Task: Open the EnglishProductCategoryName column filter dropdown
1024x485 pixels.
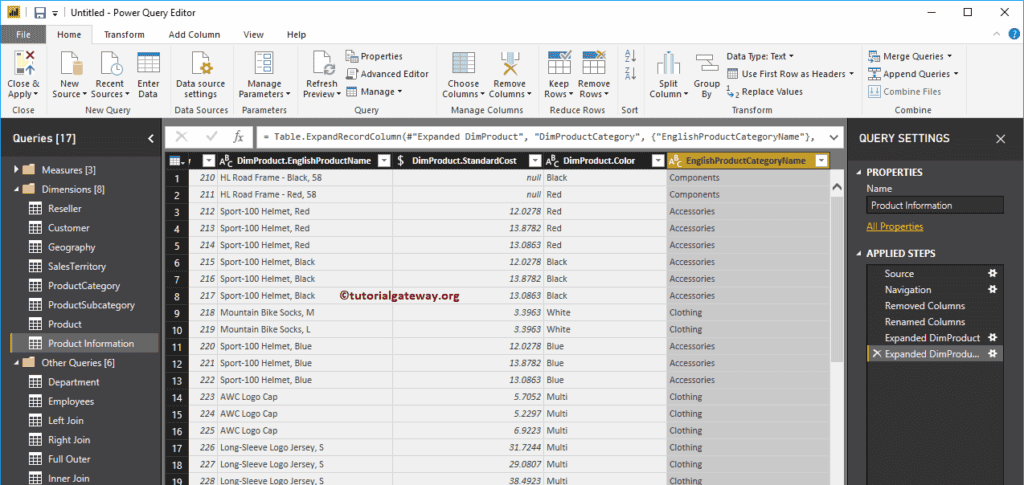Action: (821, 161)
